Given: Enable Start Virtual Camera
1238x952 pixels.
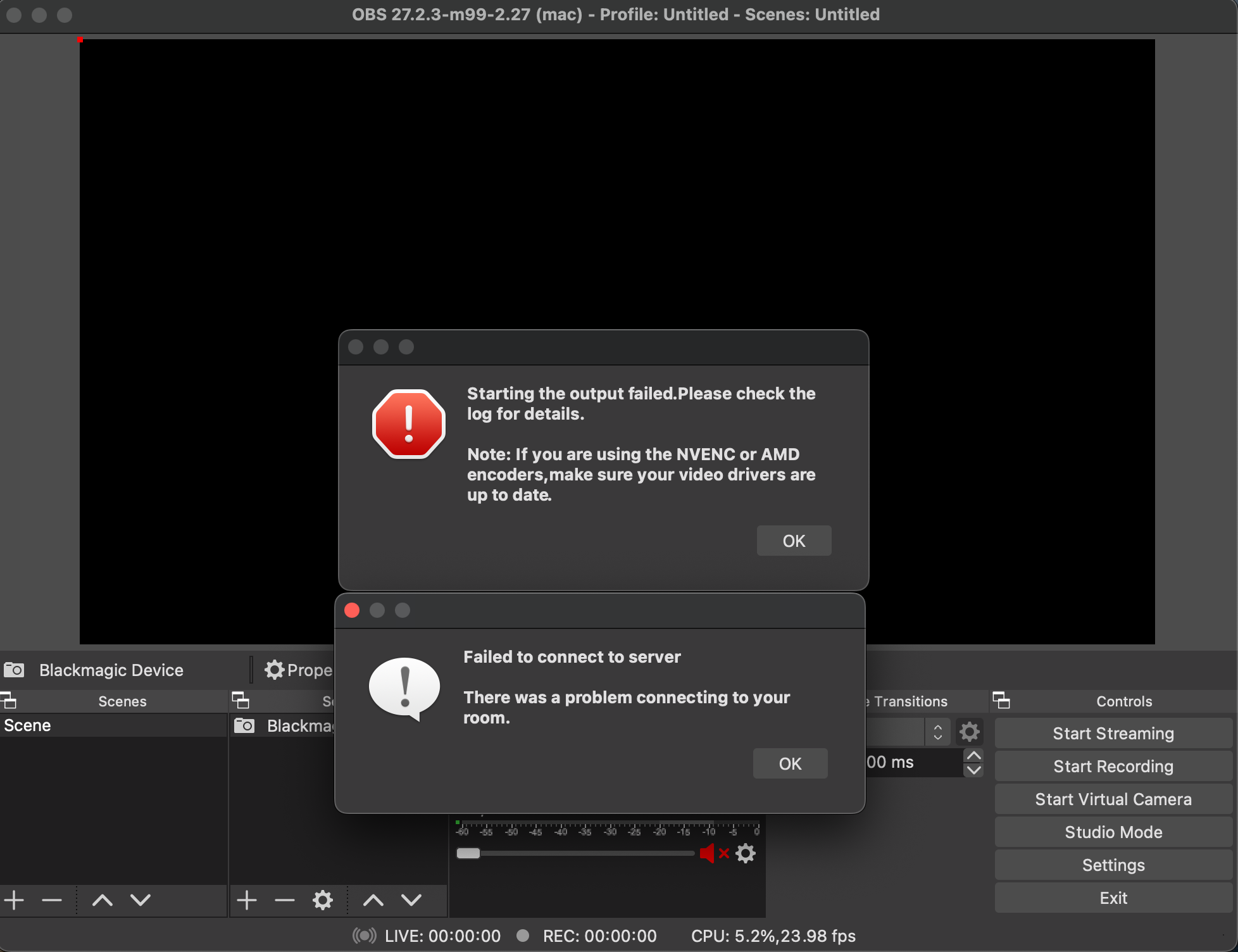Looking at the screenshot, I should (x=1113, y=799).
